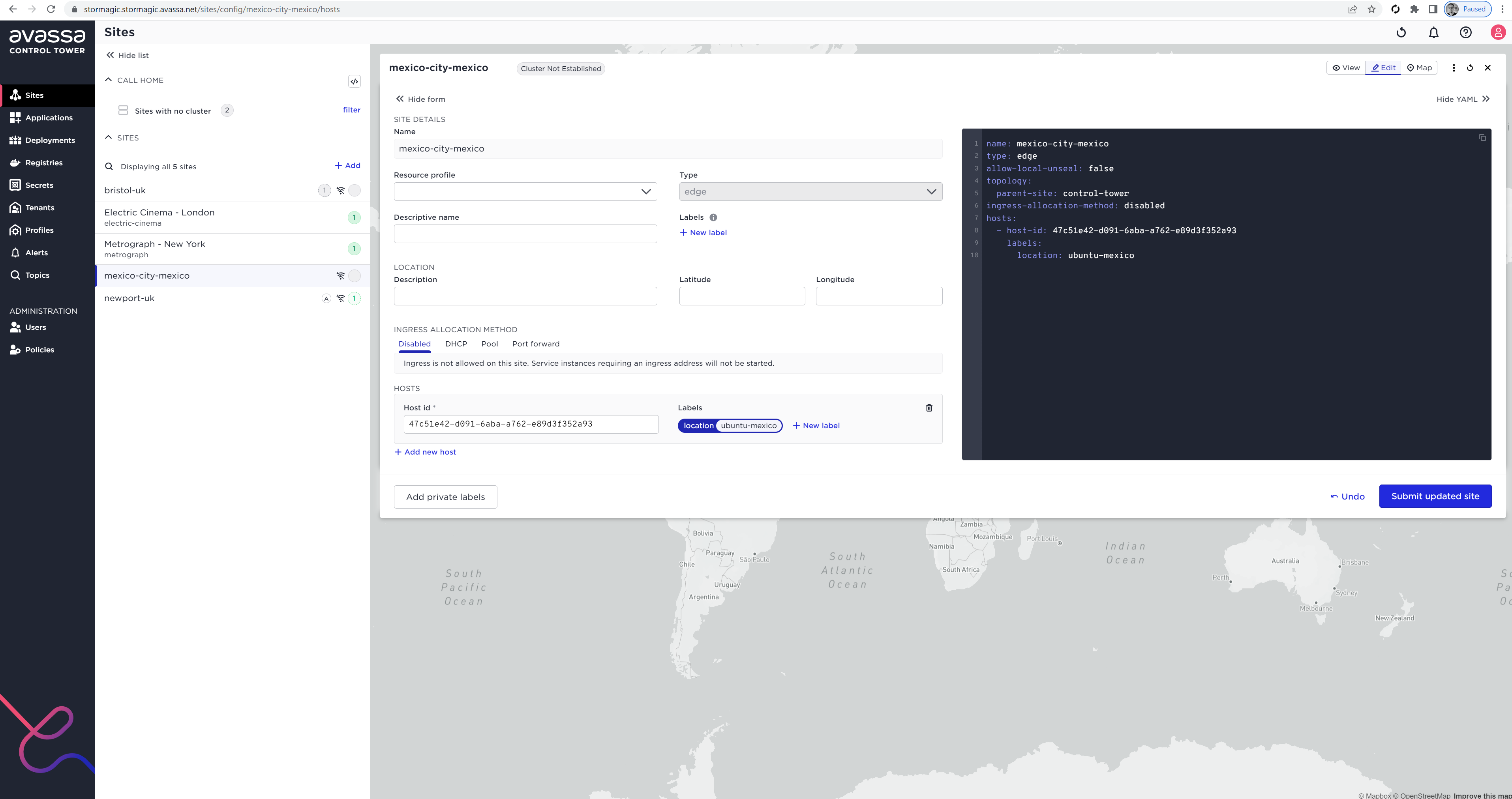The width and height of the screenshot is (1512, 799).
Task: Click the refresh icon in top header
Action: 1401,33
